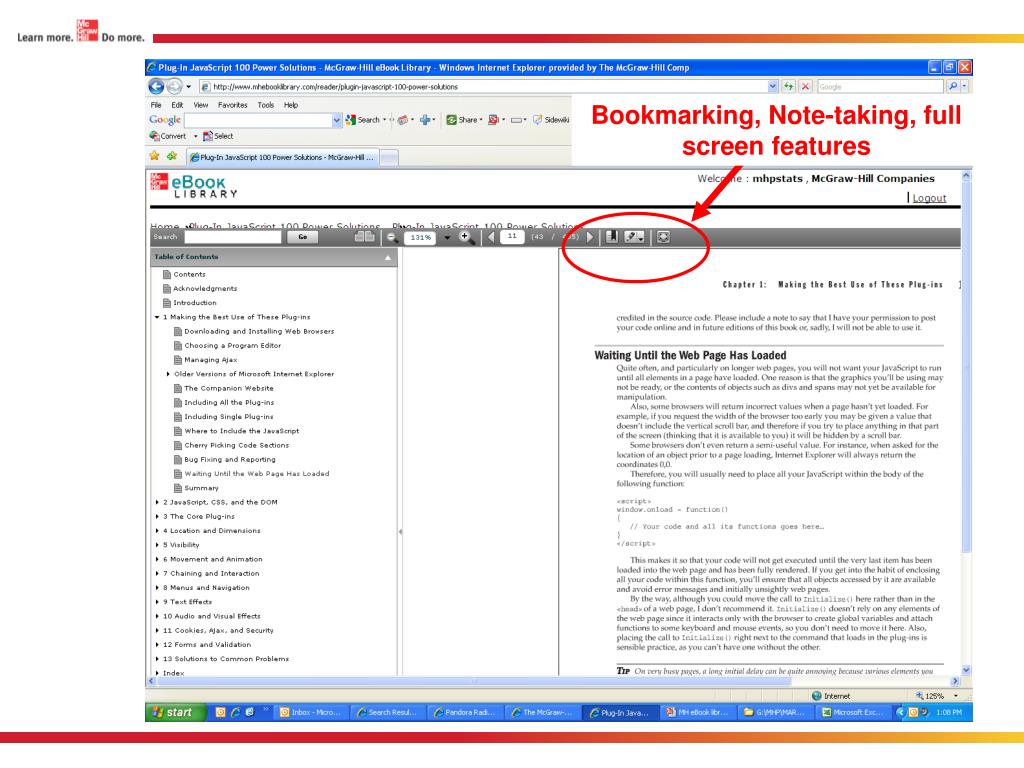Switch to Inbox - Micro... taskbar item

(x=311, y=712)
